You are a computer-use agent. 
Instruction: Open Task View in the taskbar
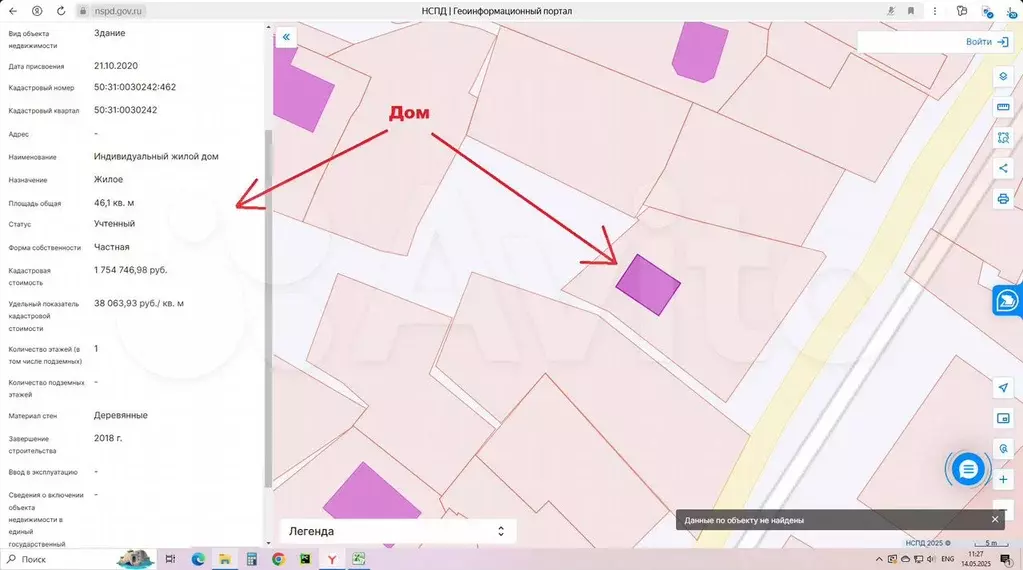coord(170,559)
